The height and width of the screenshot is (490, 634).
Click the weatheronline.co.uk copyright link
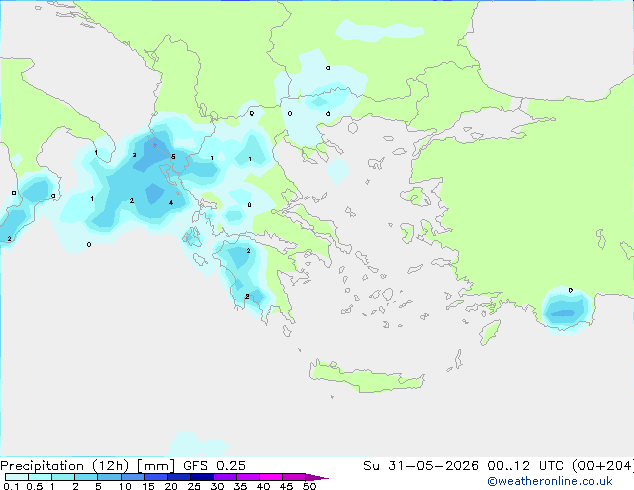tap(550, 482)
